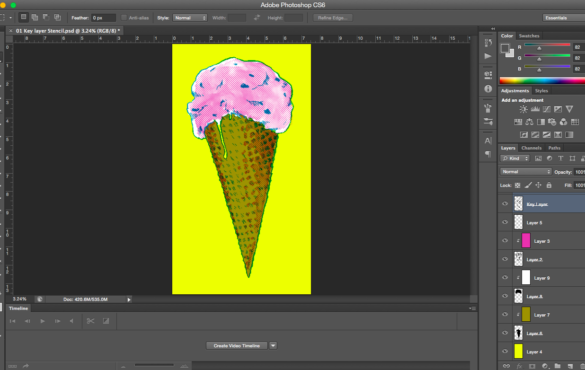Click the Create Video Timeline button
Viewport: 585px width, 370px height.
click(x=237, y=346)
